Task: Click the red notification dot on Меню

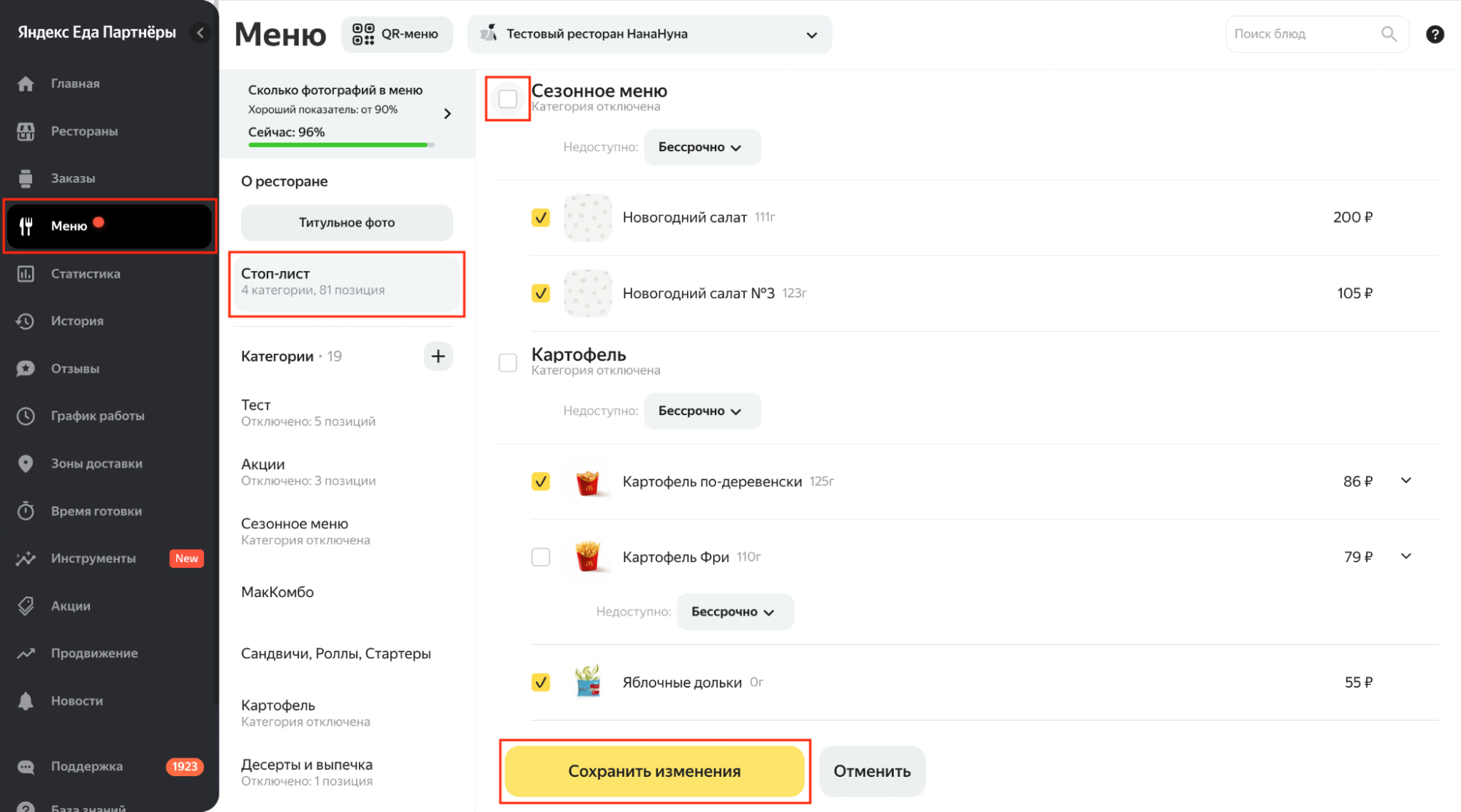Action: 99,222
